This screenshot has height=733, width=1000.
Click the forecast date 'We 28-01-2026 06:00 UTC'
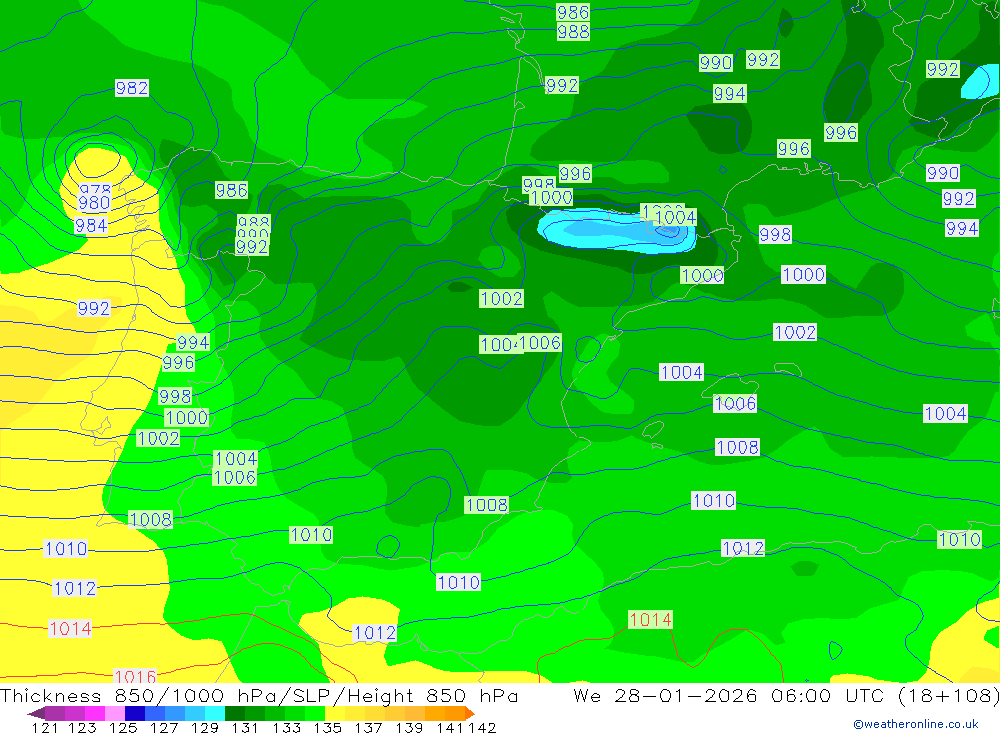pyautogui.click(x=732, y=695)
